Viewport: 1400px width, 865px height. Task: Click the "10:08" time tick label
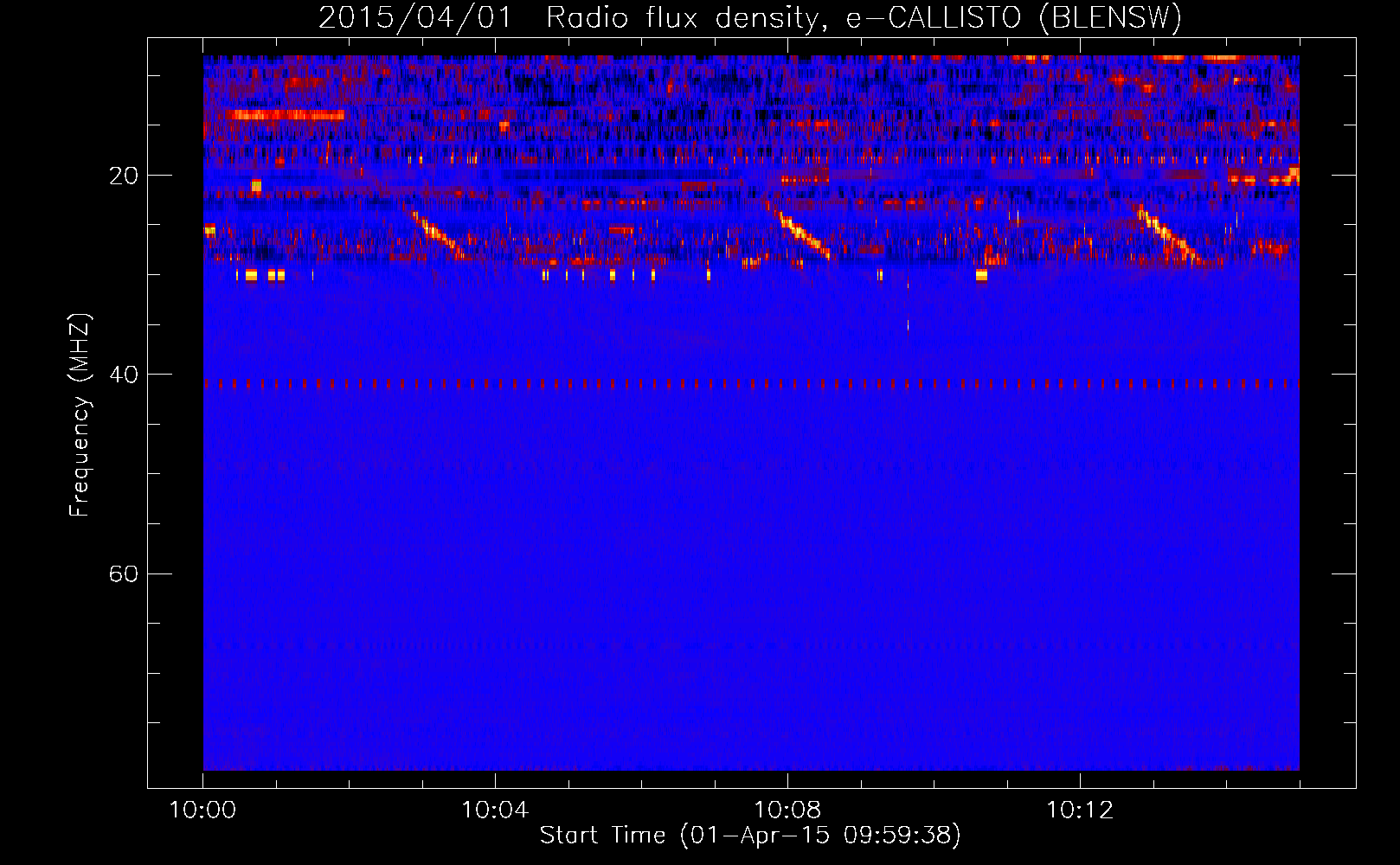787,811
